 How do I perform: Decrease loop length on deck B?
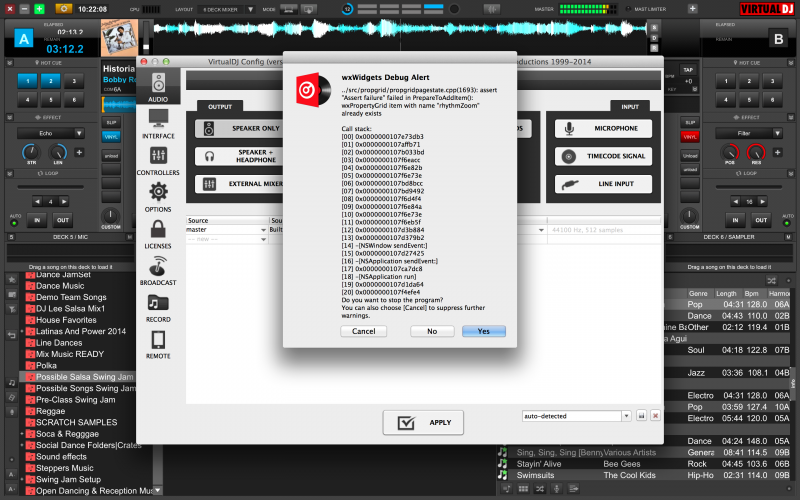point(736,202)
